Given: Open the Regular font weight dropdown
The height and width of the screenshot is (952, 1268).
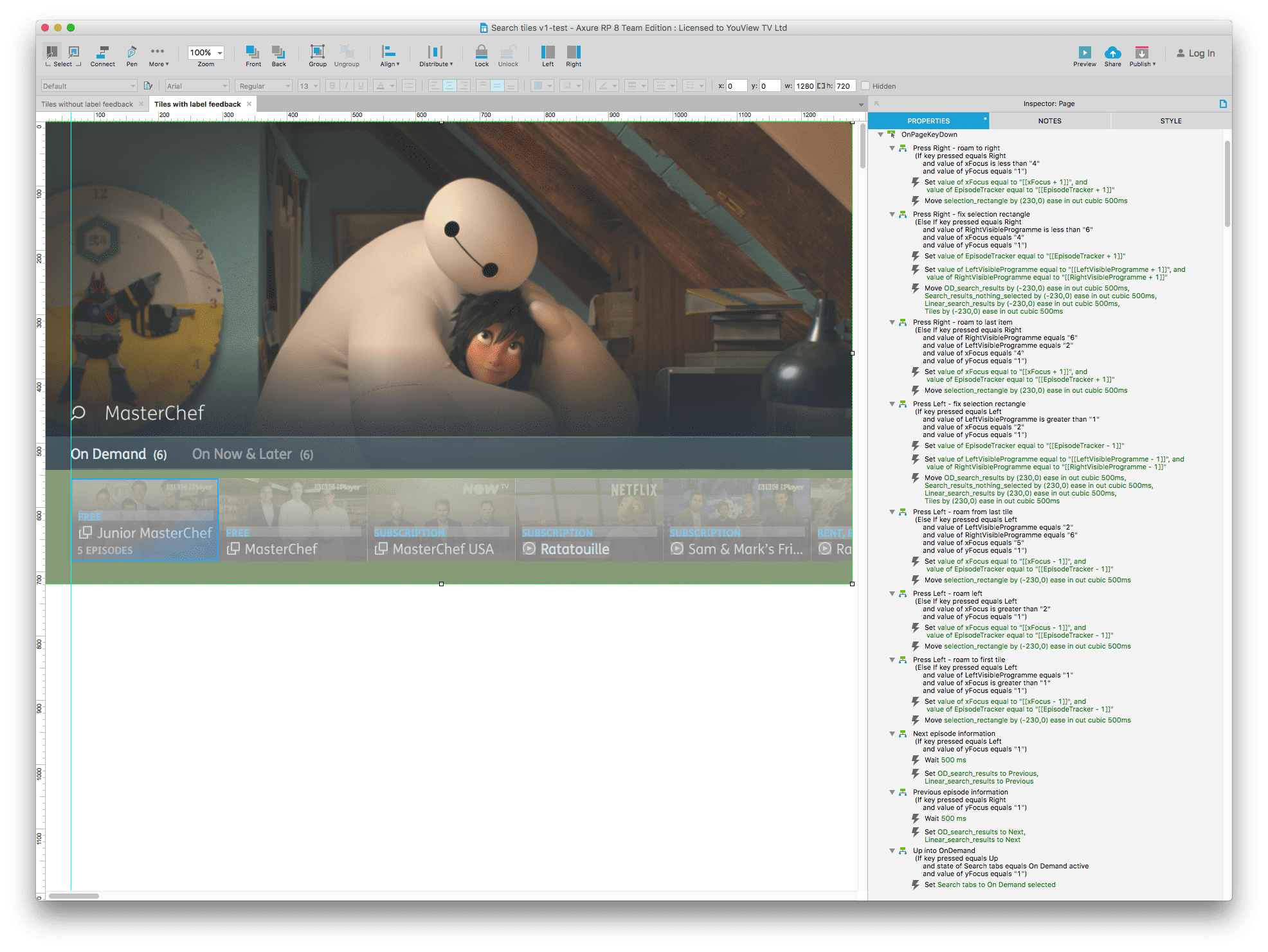Looking at the screenshot, I should [264, 85].
